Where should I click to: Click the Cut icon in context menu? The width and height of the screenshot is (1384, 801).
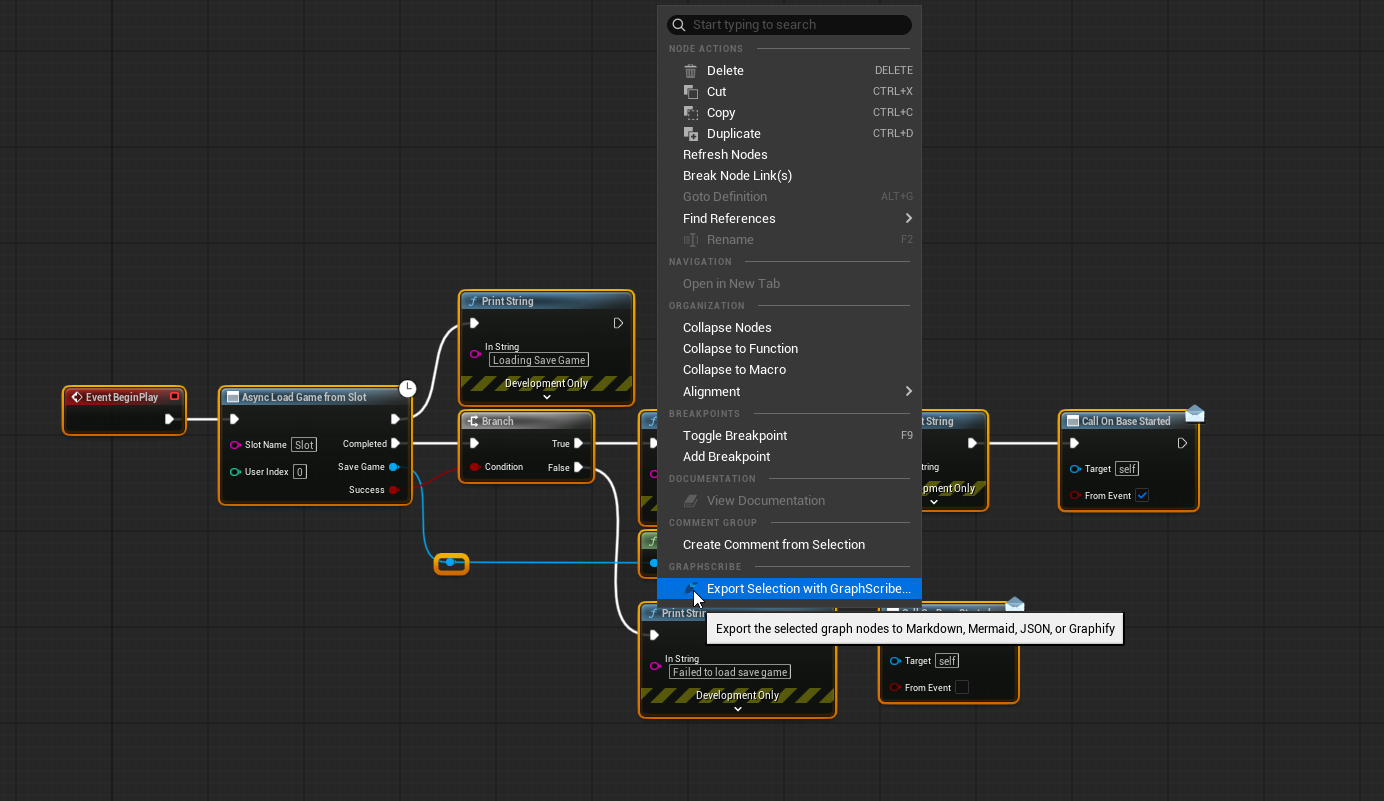(690, 92)
